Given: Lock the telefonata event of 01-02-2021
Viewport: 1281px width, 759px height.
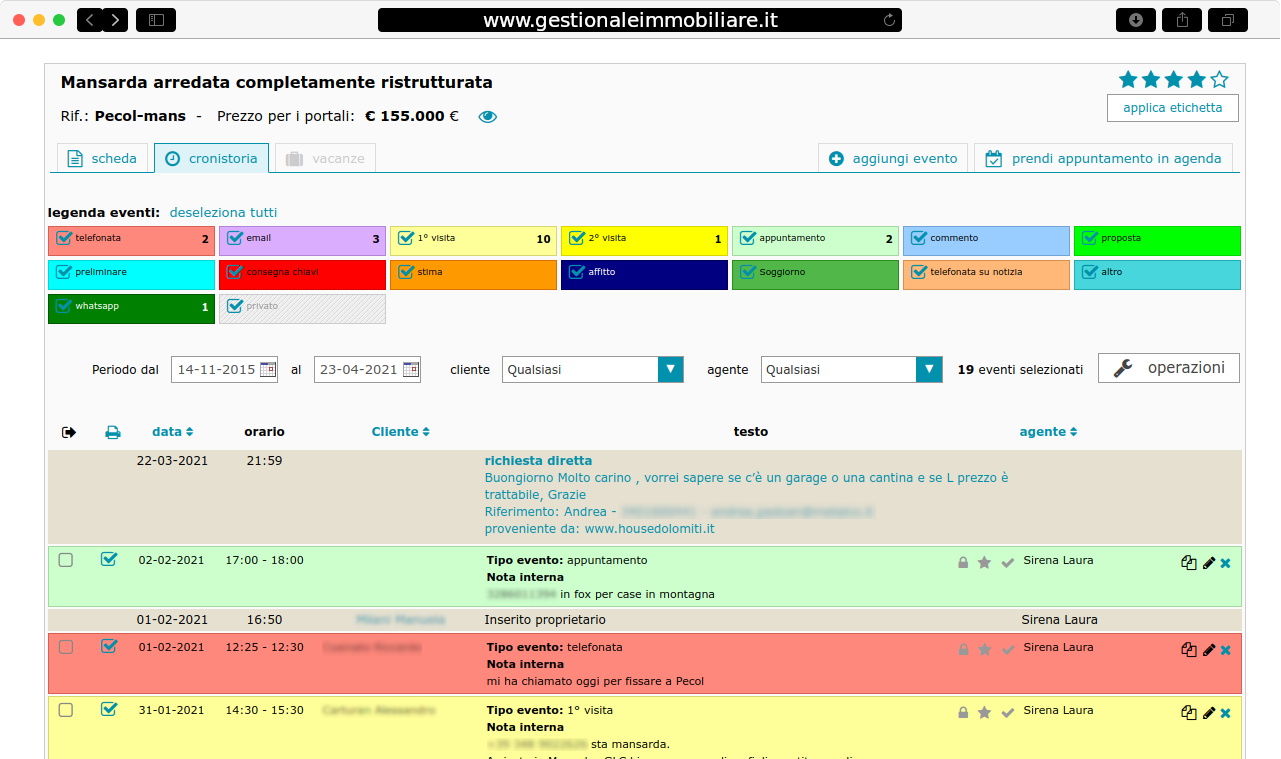Looking at the screenshot, I should (963, 649).
